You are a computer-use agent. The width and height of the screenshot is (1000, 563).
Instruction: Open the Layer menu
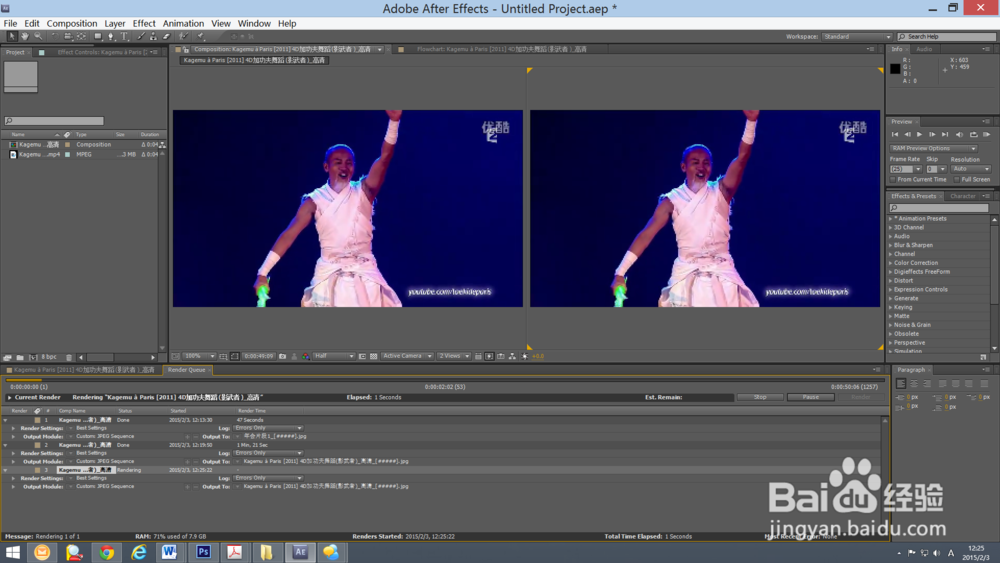point(115,24)
